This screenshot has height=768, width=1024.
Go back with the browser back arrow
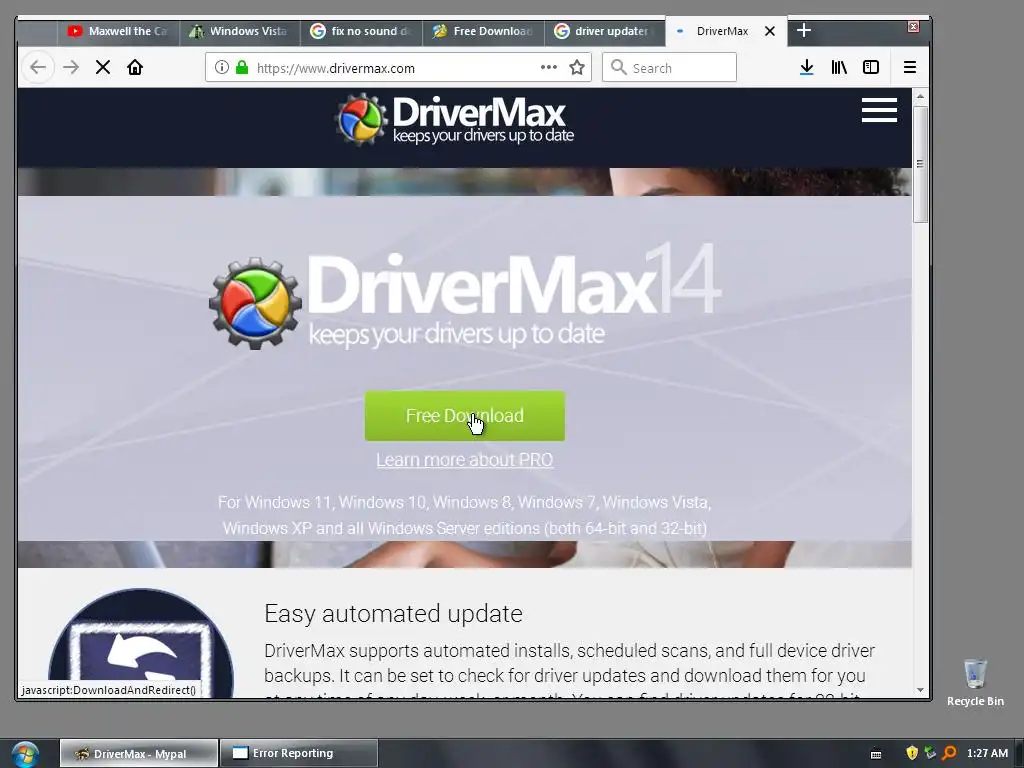pyautogui.click(x=38, y=67)
